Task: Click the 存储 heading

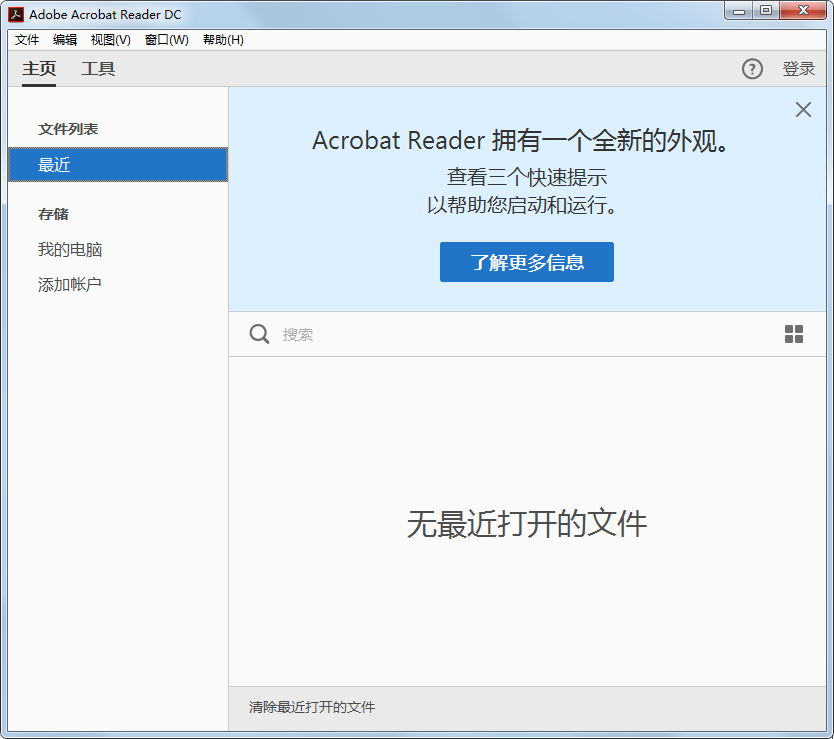Action: click(x=53, y=214)
